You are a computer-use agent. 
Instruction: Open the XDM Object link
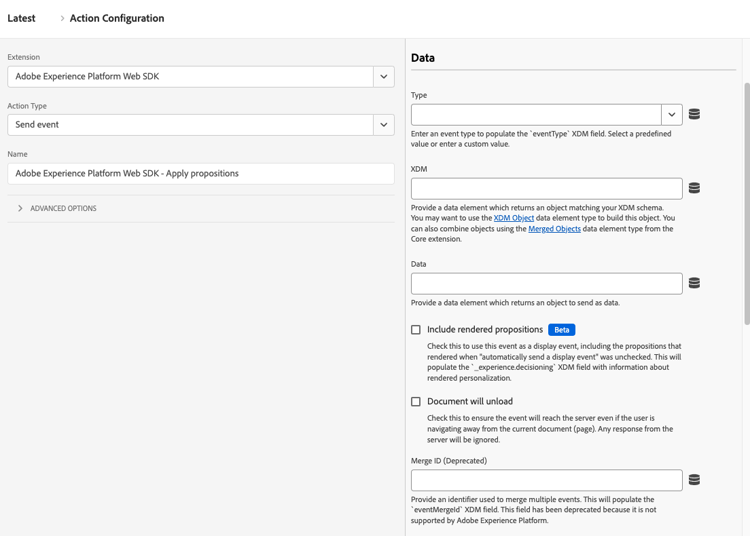[514, 218]
